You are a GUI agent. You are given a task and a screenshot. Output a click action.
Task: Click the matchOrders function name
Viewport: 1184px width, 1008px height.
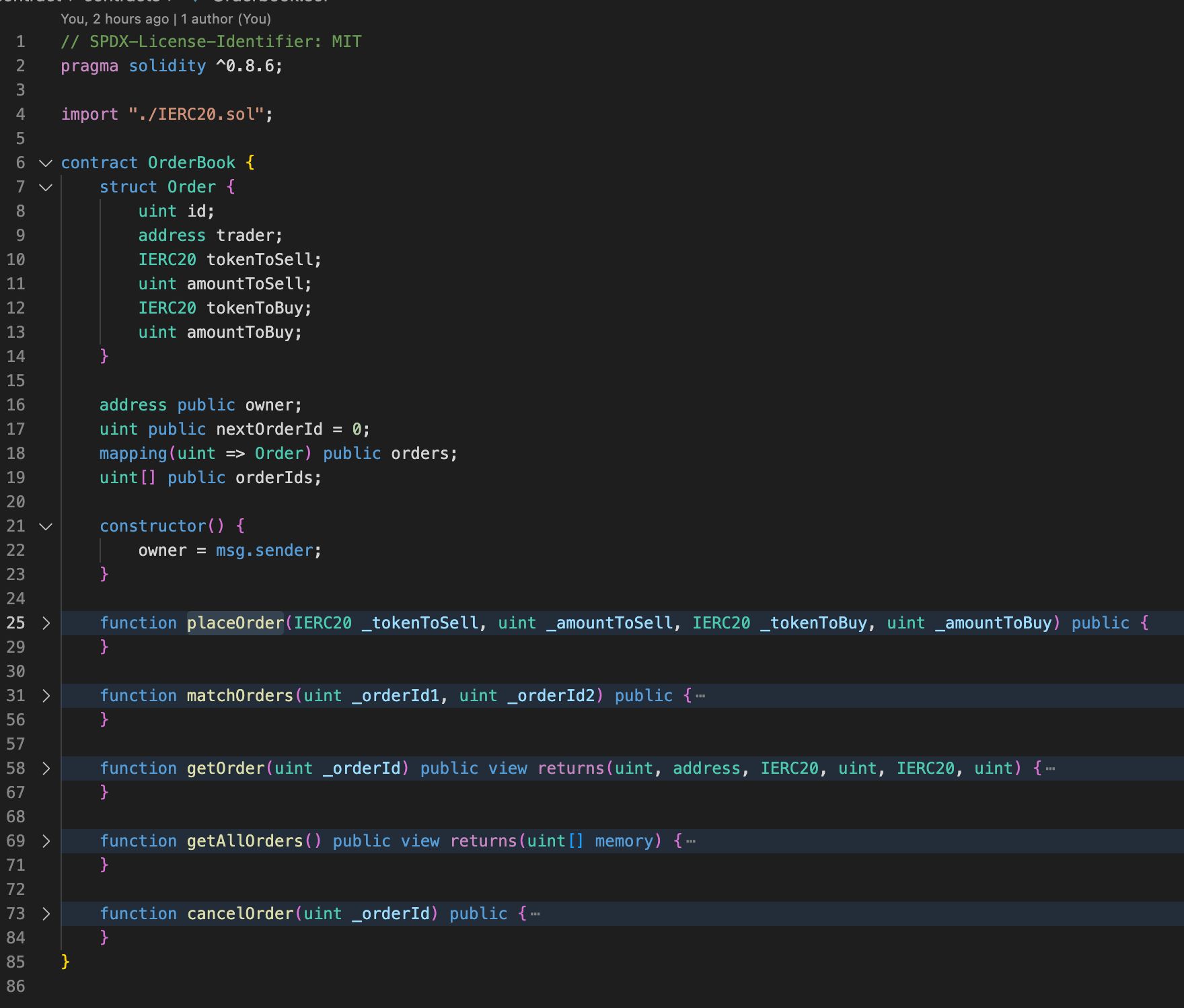click(240, 696)
